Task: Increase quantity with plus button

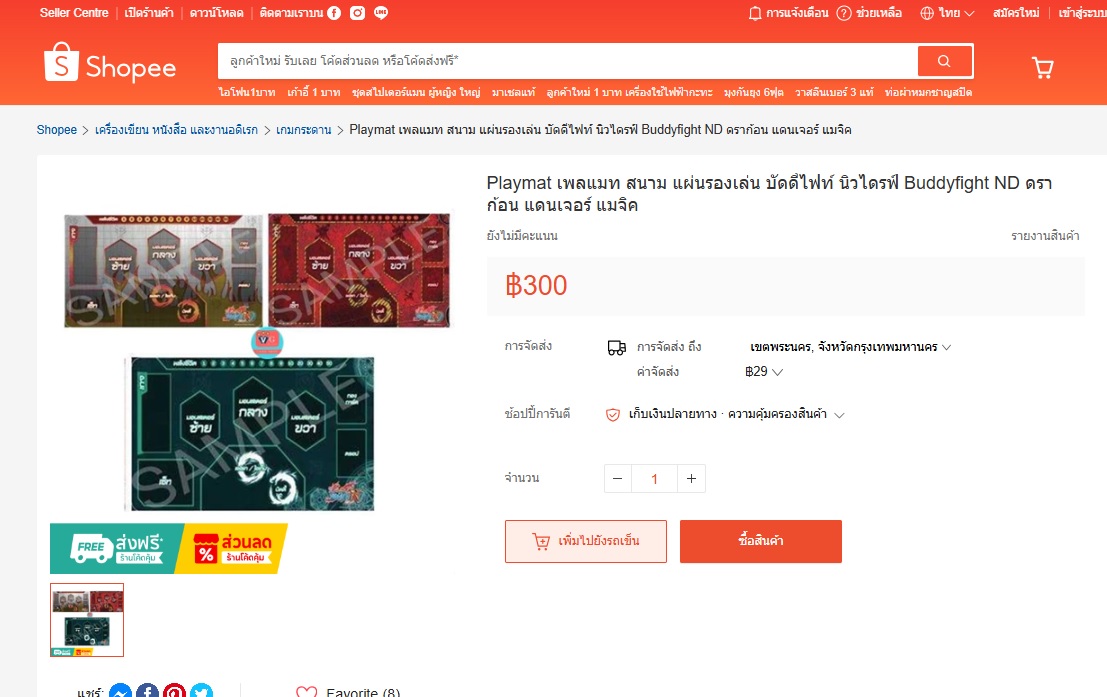Action: point(691,479)
